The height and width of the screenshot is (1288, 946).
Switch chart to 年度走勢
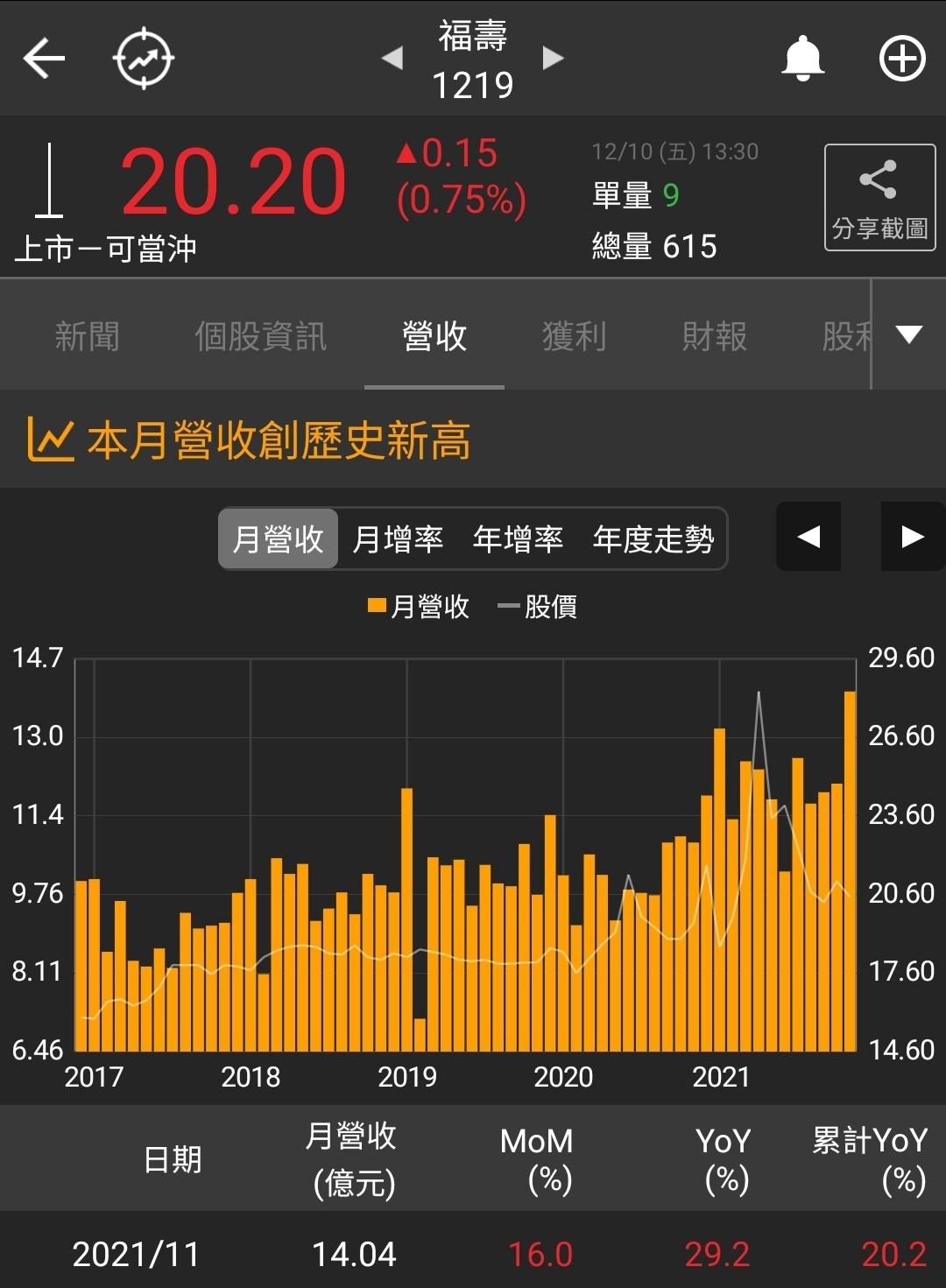coord(653,538)
